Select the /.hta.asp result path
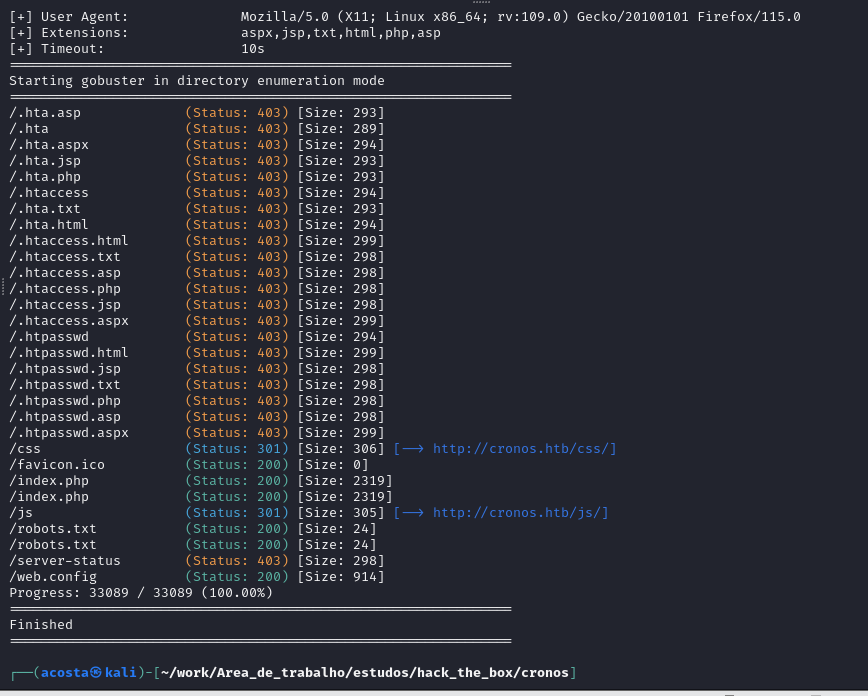The height and width of the screenshot is (696, 868). click(45, 112)
